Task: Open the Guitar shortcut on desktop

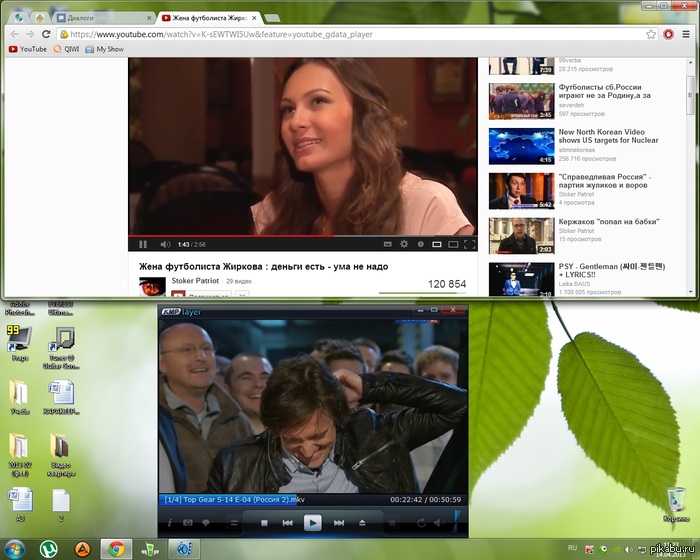Action: 61,348
